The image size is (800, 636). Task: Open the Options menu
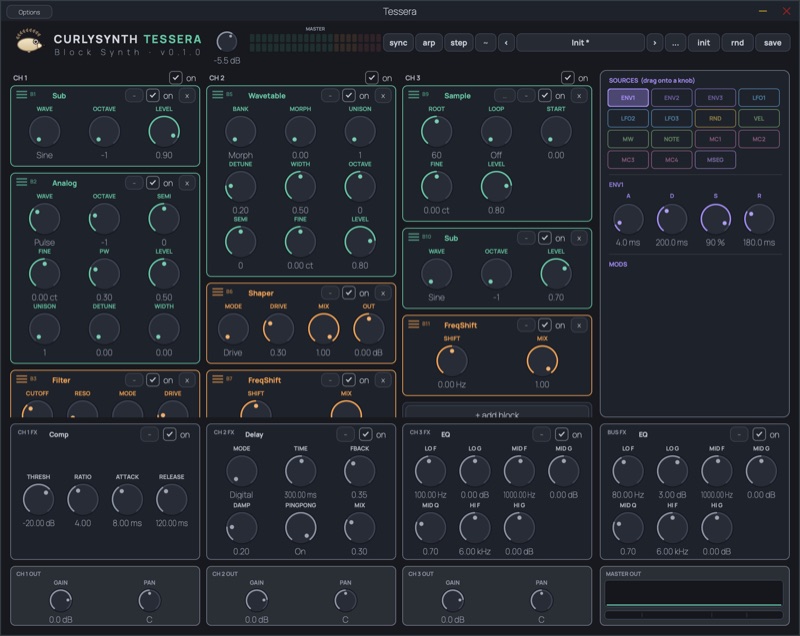(x=29, y=12)
